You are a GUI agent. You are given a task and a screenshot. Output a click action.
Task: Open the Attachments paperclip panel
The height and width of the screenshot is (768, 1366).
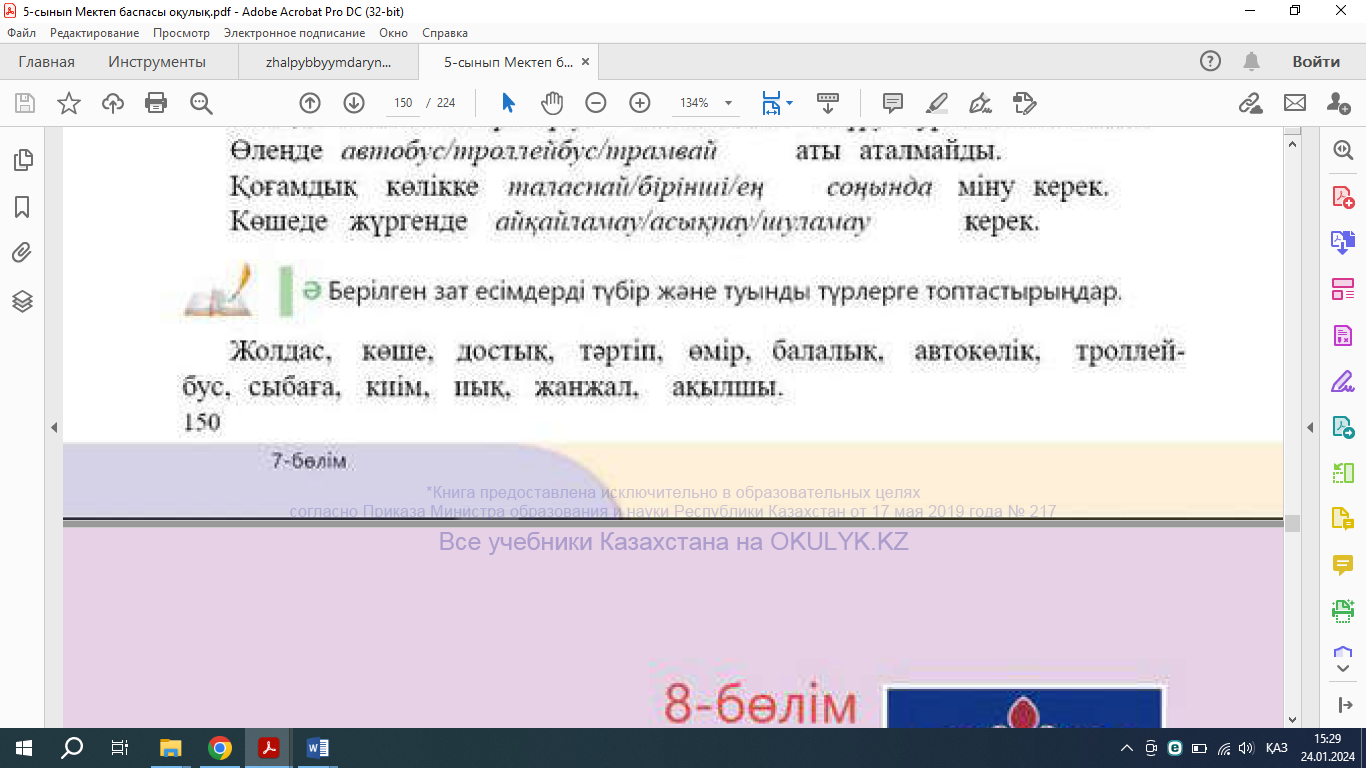pos(22,253)
